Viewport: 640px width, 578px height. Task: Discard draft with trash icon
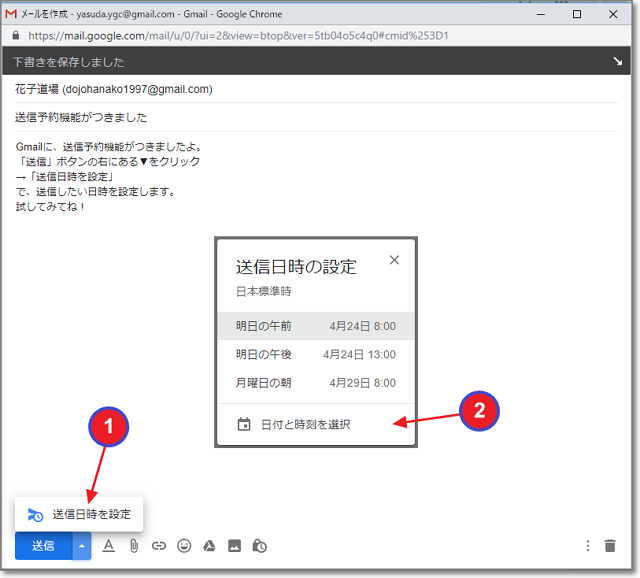(x=610, y=546)
